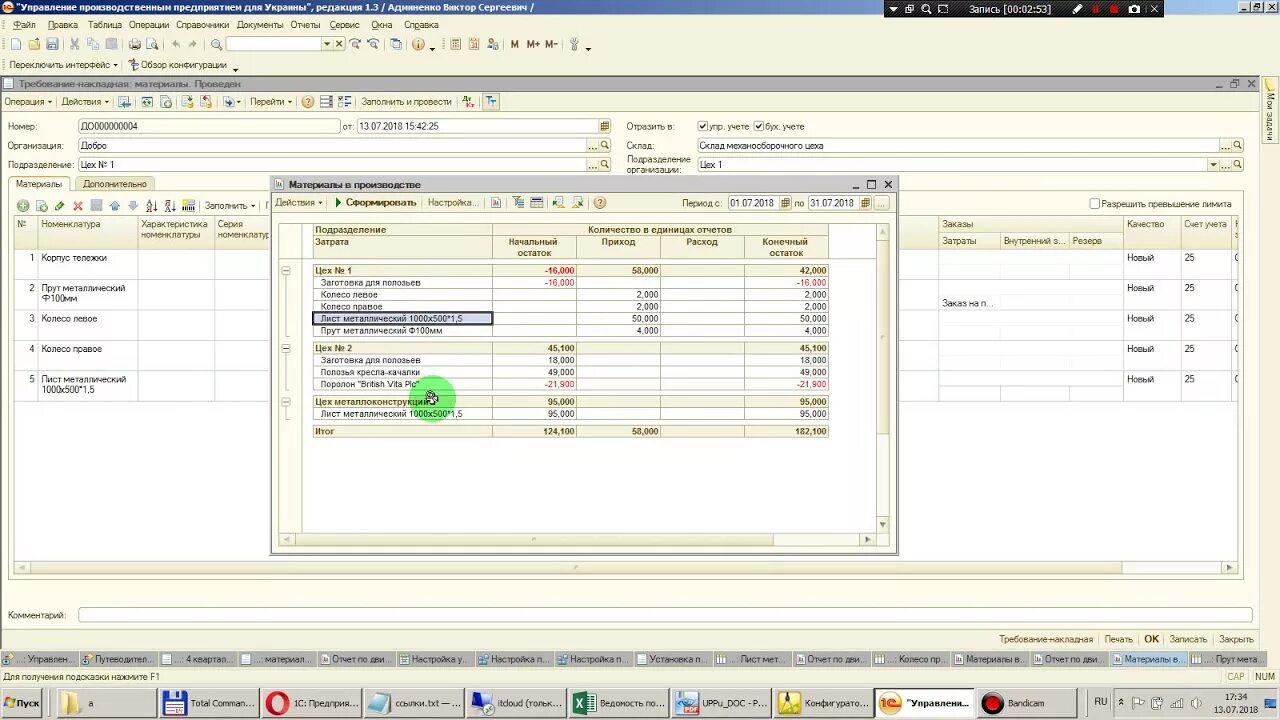1280x720 pixels.
Task: Collapse the Цех № 2 group
Action: point(286,348)
